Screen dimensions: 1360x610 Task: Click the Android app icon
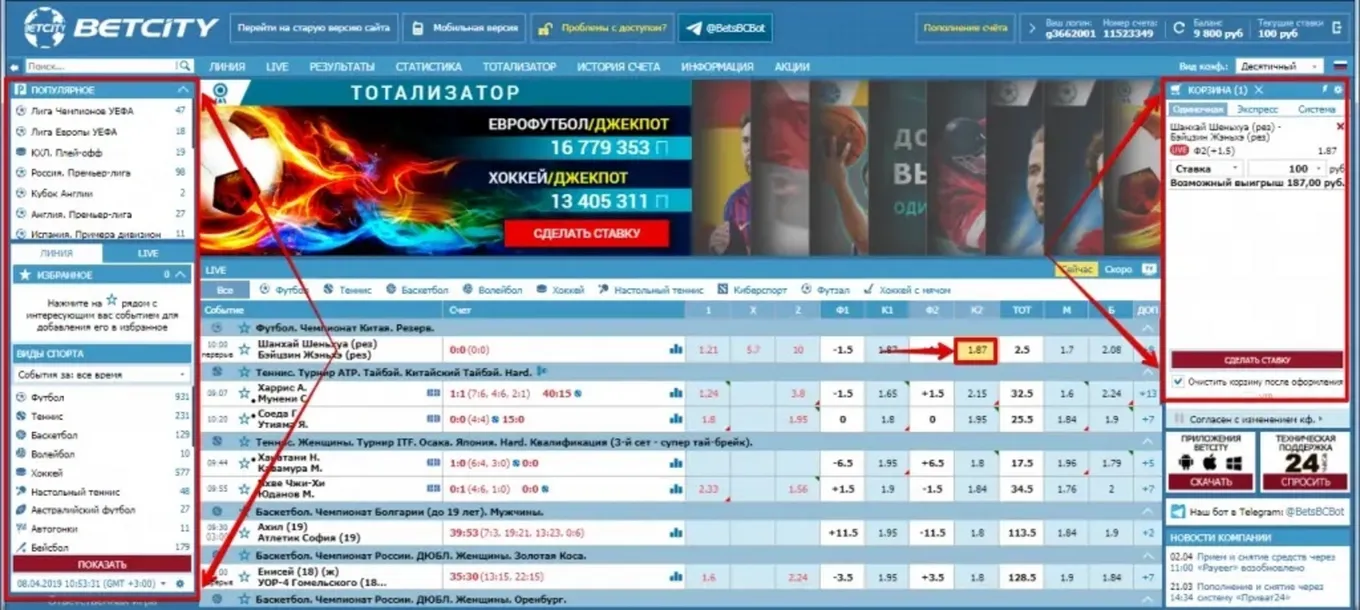point(1186,463)
